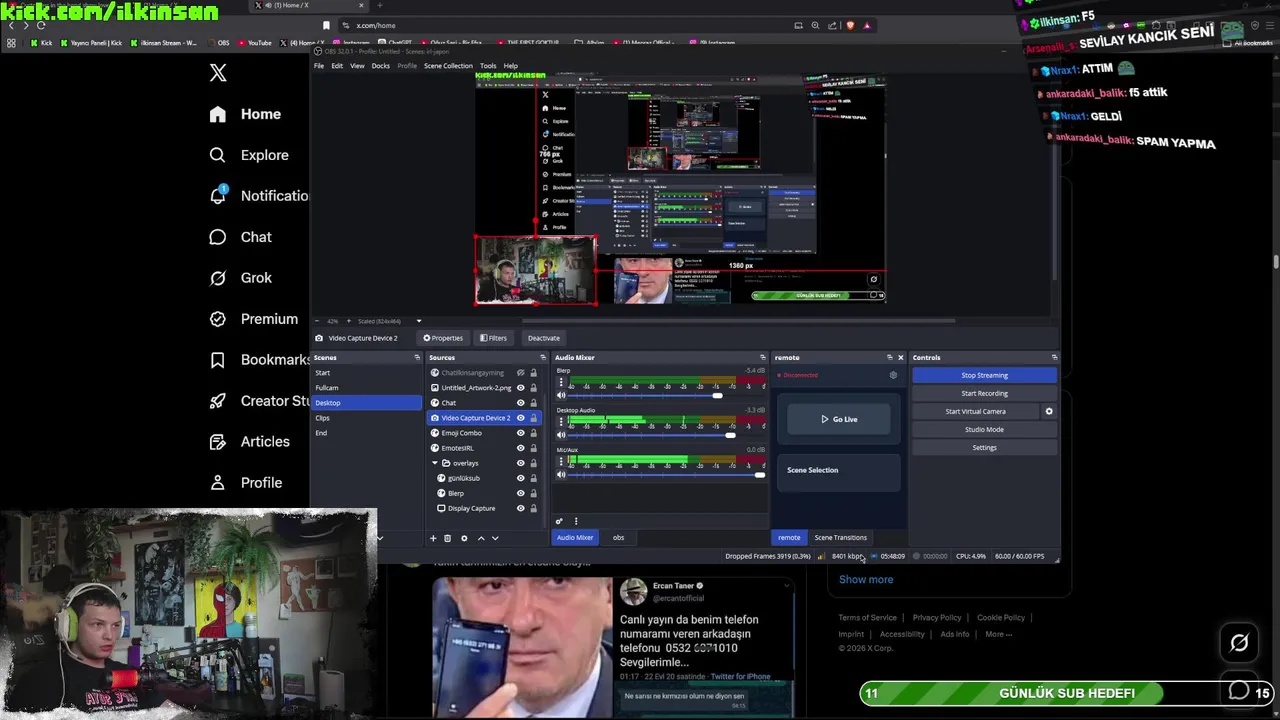Open the Articles icon in X sidebar
Viewport: 1280px width, 720px height.
[x=217, y=442]
